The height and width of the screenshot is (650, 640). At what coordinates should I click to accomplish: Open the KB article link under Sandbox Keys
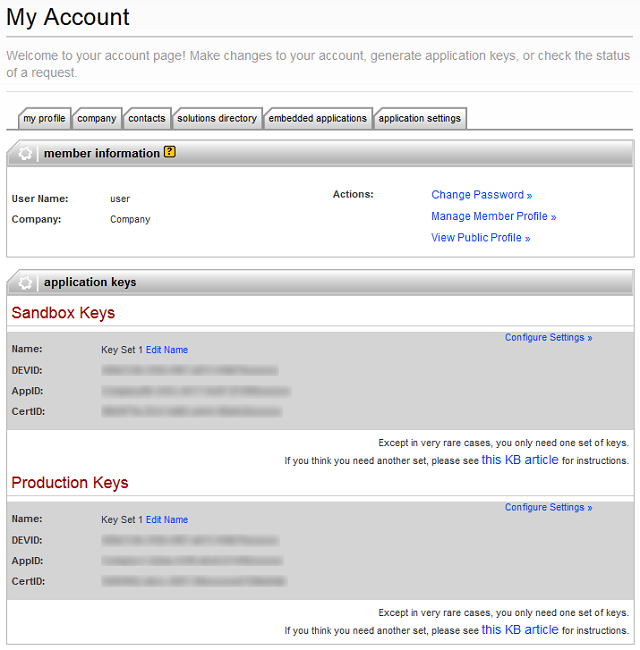coord(520,460)
